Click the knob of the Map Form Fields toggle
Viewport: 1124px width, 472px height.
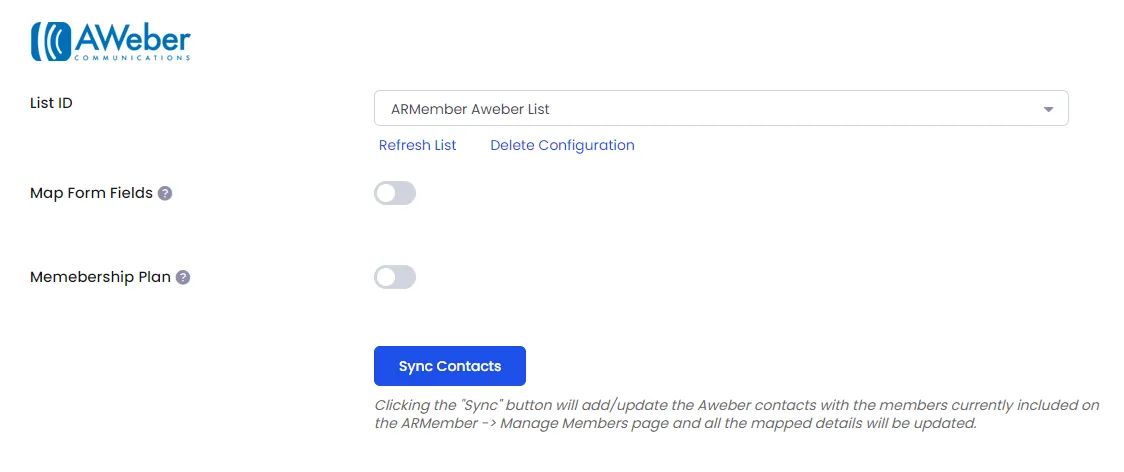point(386,193)
